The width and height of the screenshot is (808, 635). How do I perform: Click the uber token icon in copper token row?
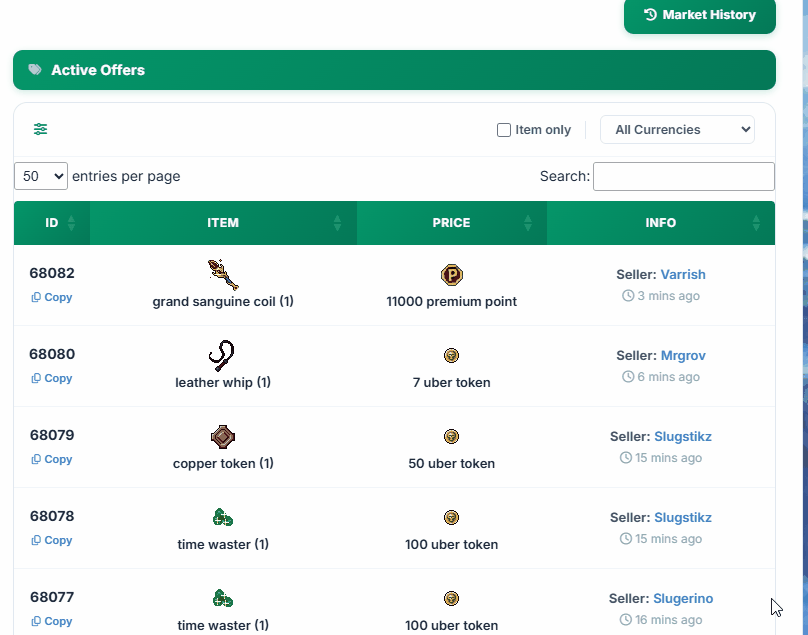tap(451, 437)
